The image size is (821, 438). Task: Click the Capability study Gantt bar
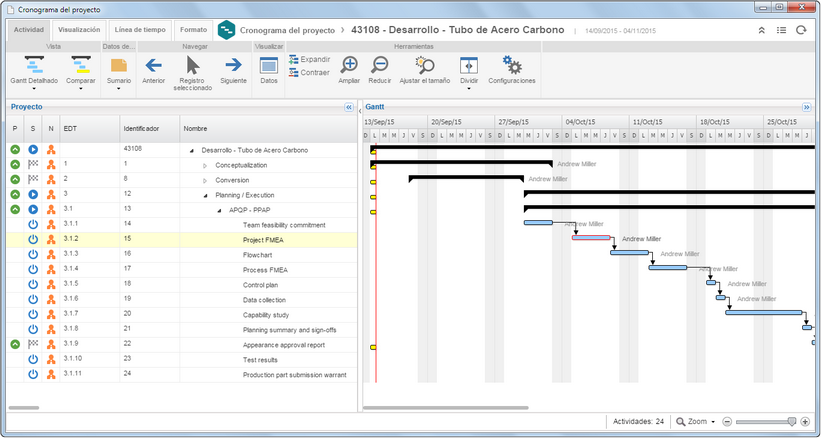pyautogui.click(x=764, y=312)
